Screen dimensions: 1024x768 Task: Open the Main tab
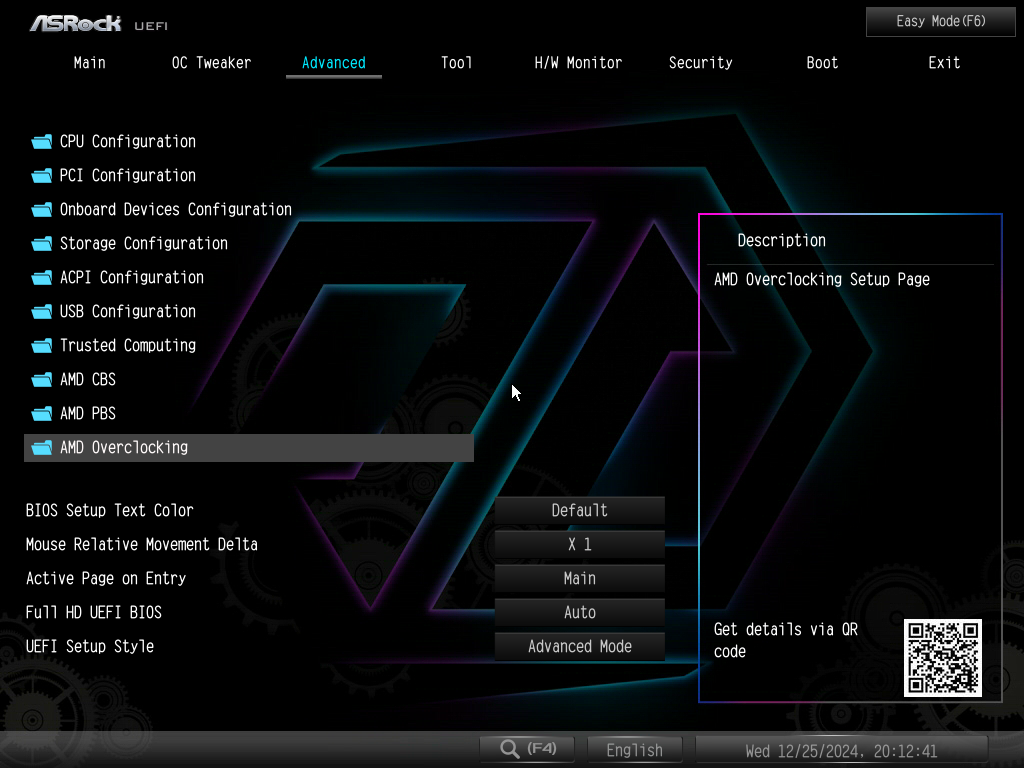[x=89, y=63]
